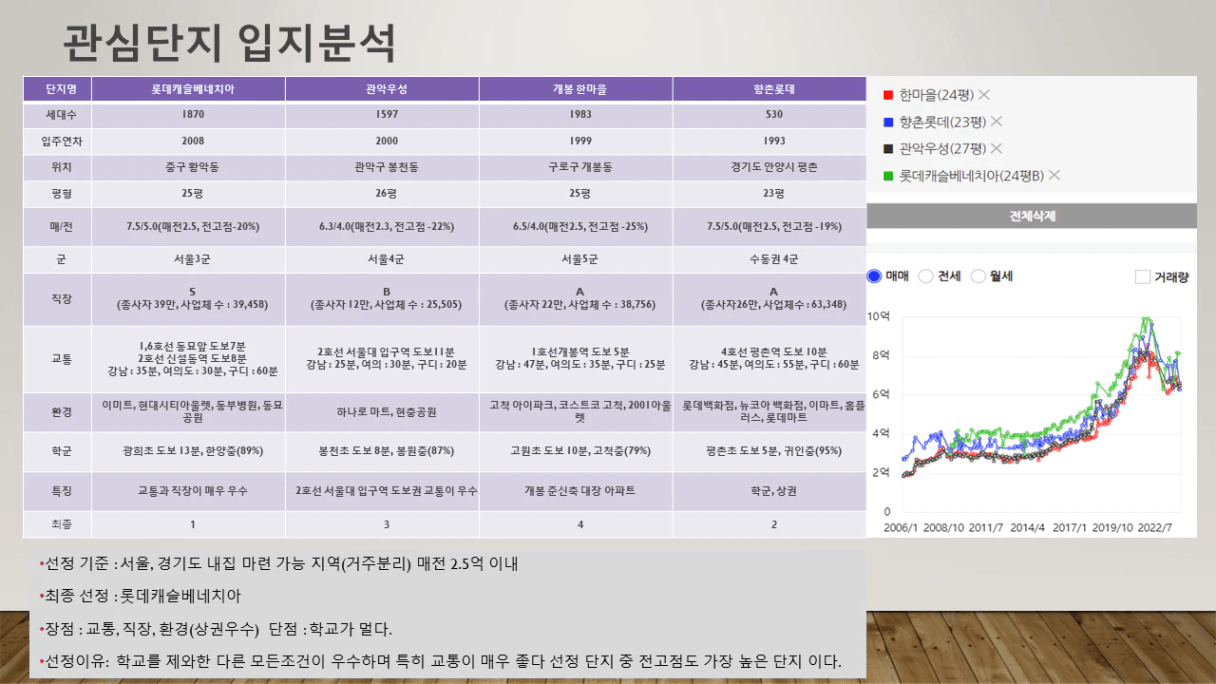Click the 최종 선정 : 롯데캐슬베네치아 line

click(140, 596)
